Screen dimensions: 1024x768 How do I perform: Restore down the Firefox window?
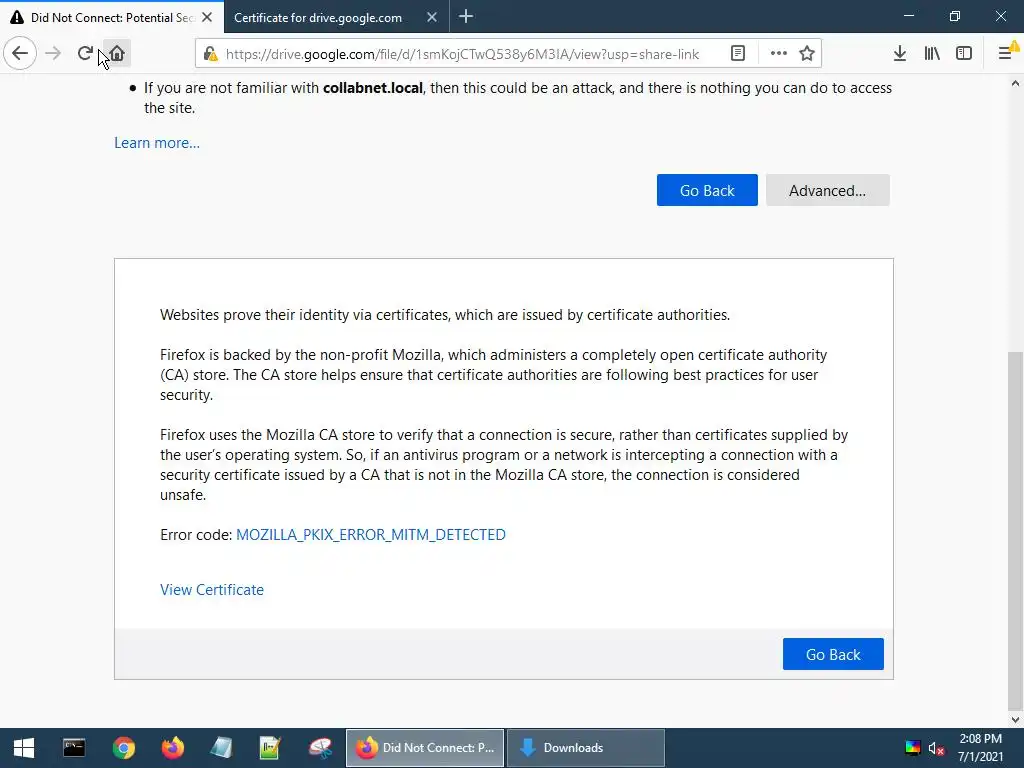(x=955, y=16)
